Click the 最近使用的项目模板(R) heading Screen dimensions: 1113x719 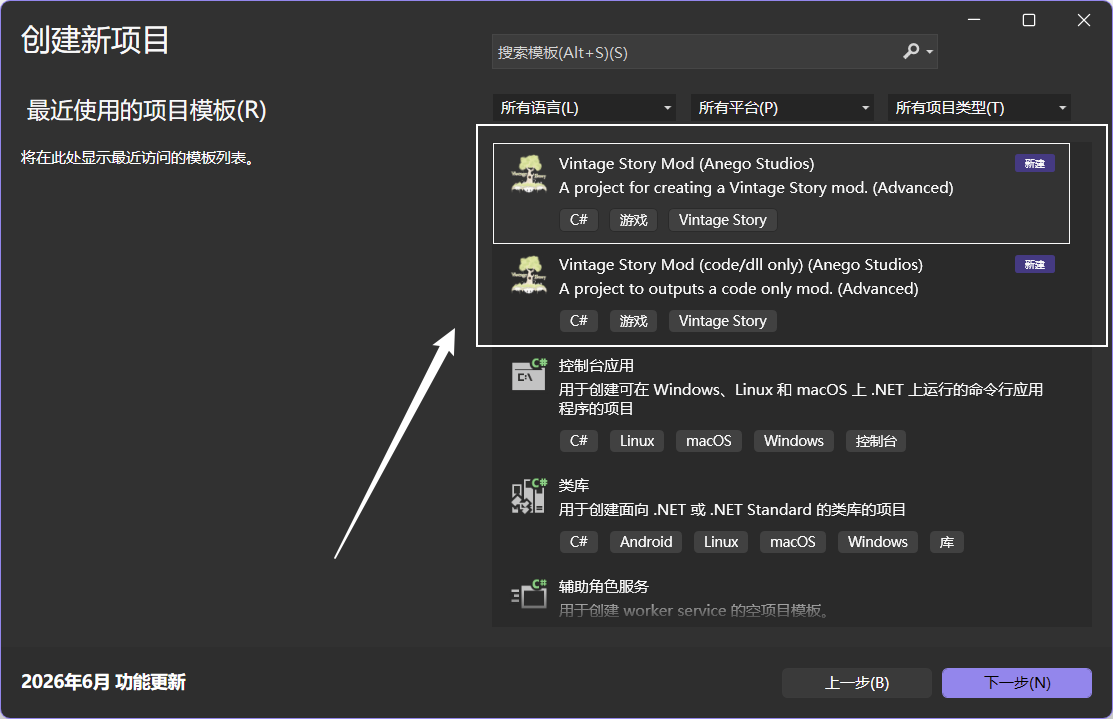pos(146,110)
